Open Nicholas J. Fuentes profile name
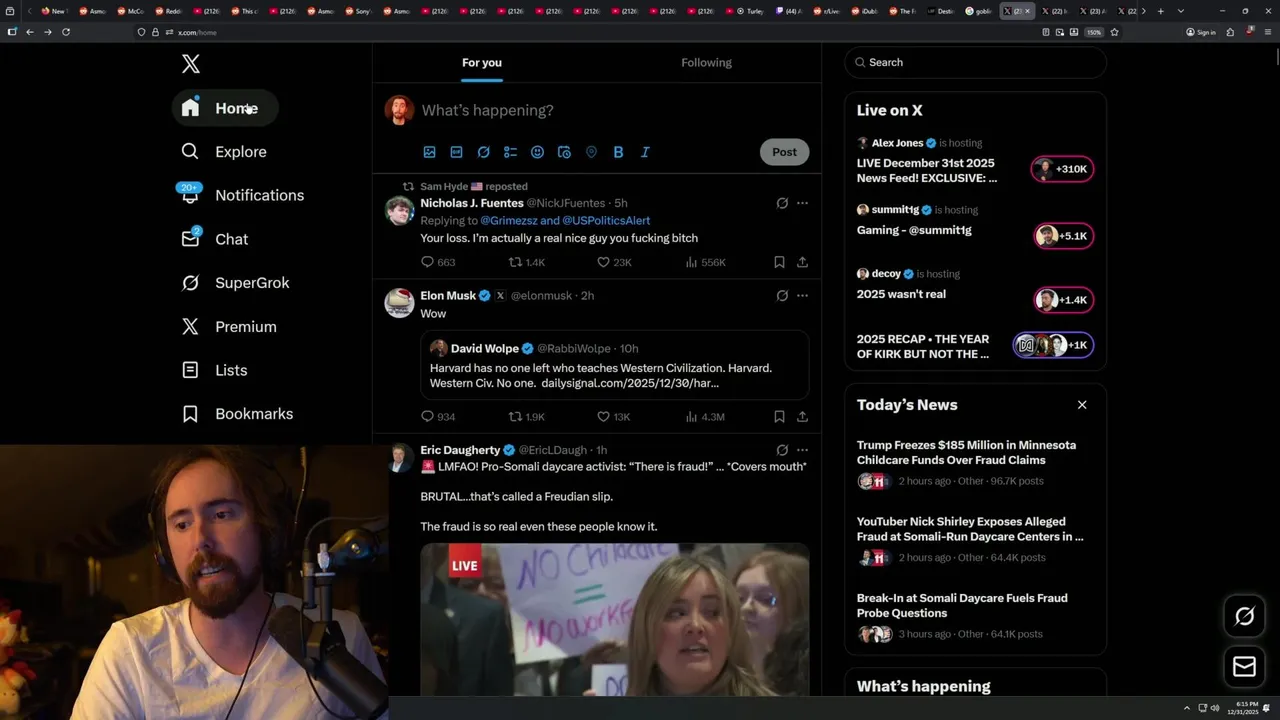Screen dimensions: 1280x720 coord(472,203)
